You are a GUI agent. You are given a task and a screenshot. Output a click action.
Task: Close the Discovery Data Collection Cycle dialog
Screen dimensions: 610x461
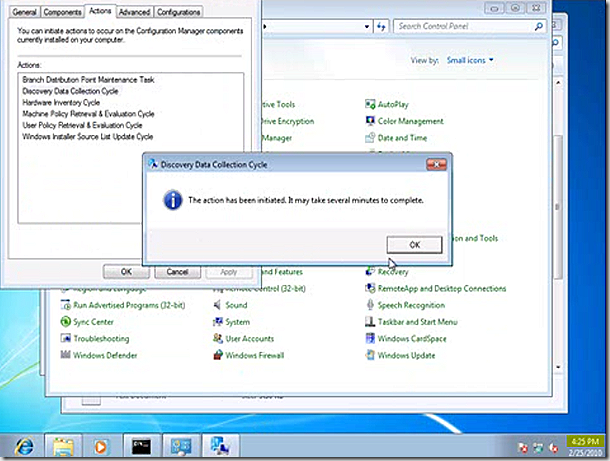[x=436, y=165]
